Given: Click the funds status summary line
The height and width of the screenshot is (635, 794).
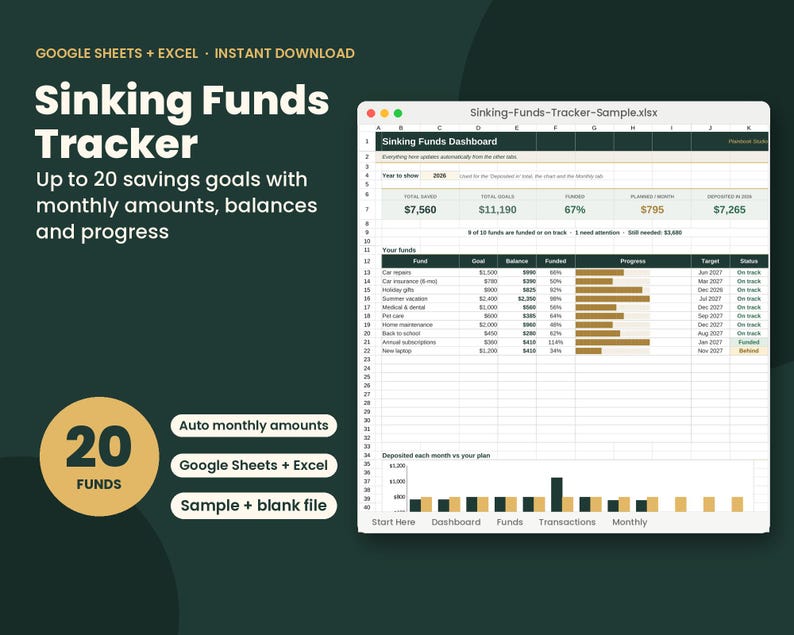Looking at the screenshot, I should click(x=575, y=233).
